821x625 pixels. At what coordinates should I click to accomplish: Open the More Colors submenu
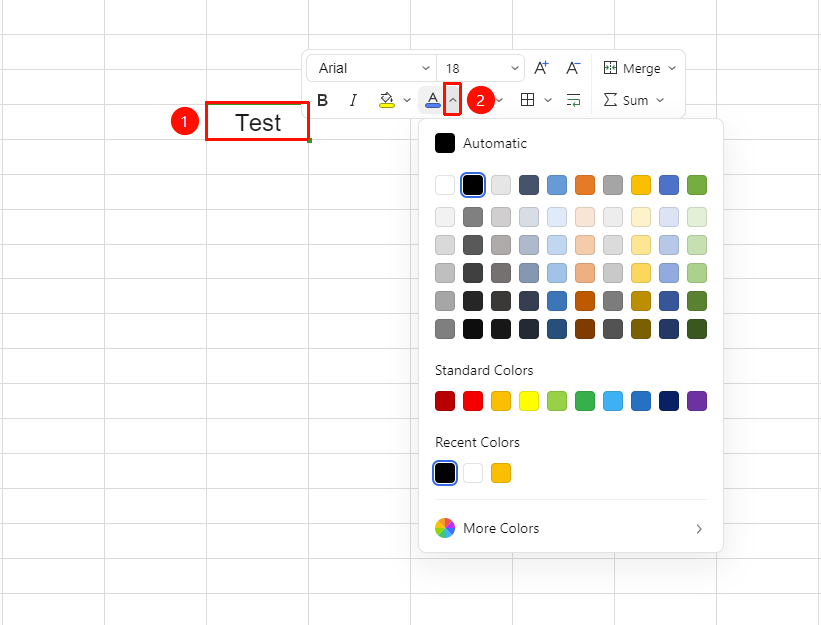tap(571, 528)
